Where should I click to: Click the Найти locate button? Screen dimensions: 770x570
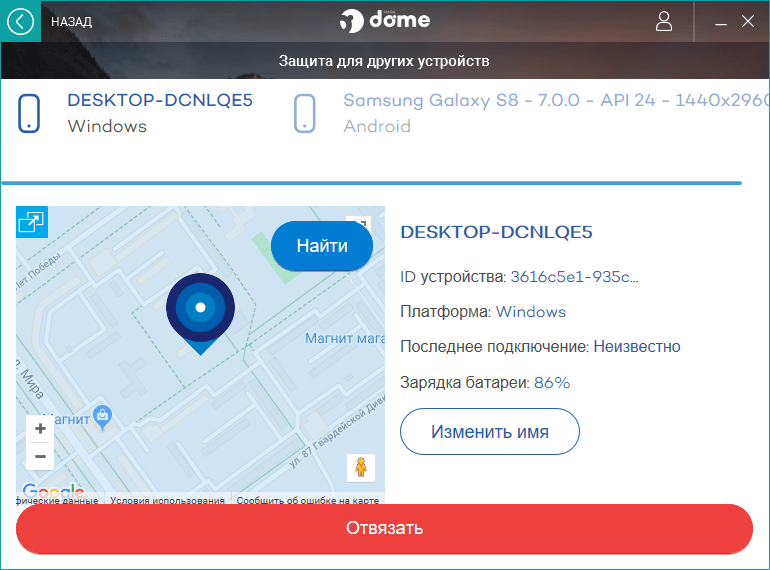322,245
